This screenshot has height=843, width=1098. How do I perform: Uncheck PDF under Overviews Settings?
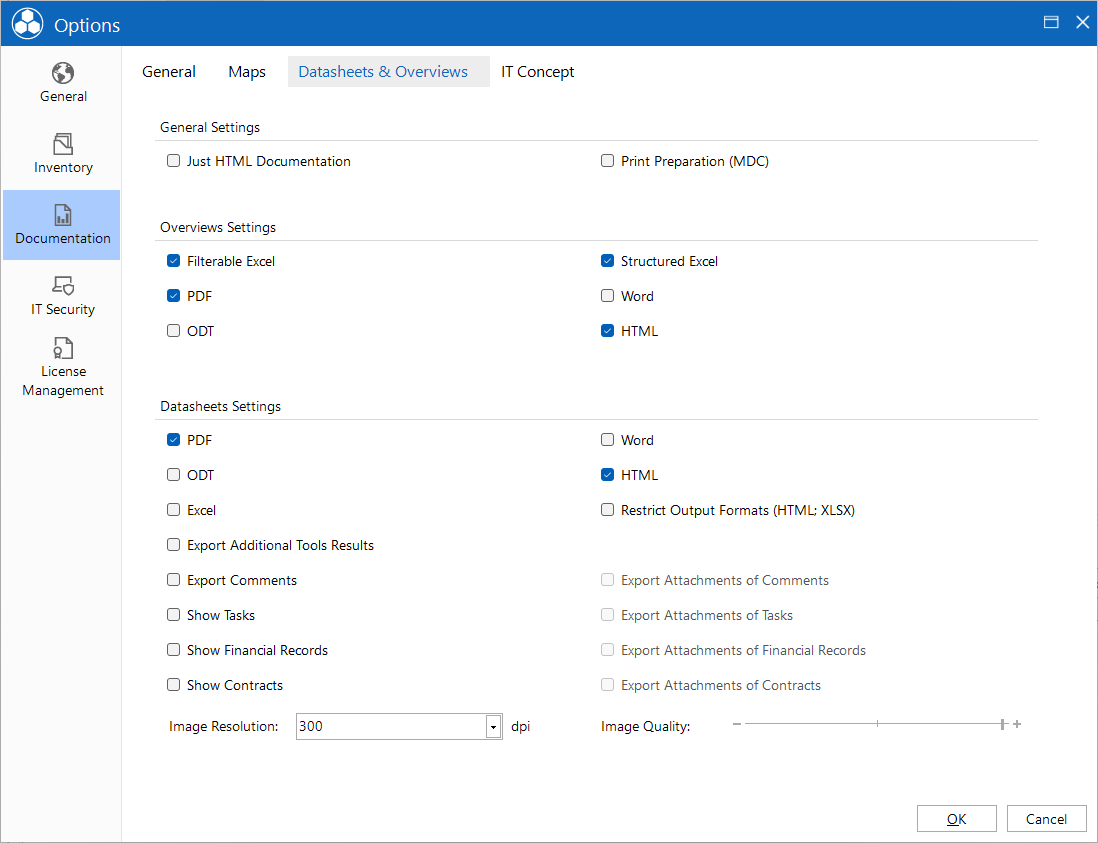click(x=174, y=296)
